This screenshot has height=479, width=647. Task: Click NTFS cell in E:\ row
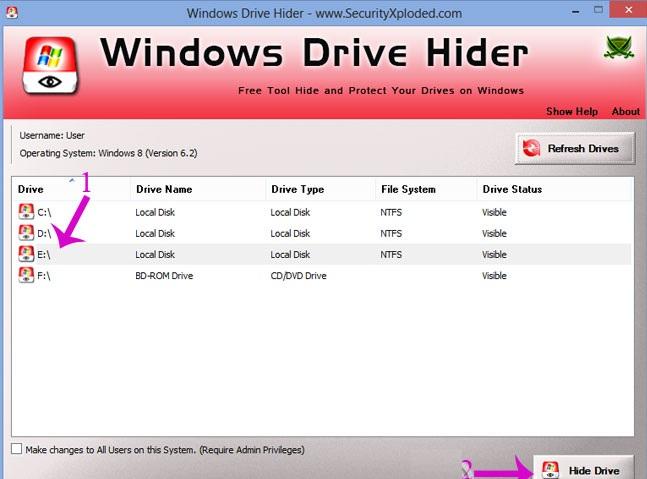(x=391, y=255)
